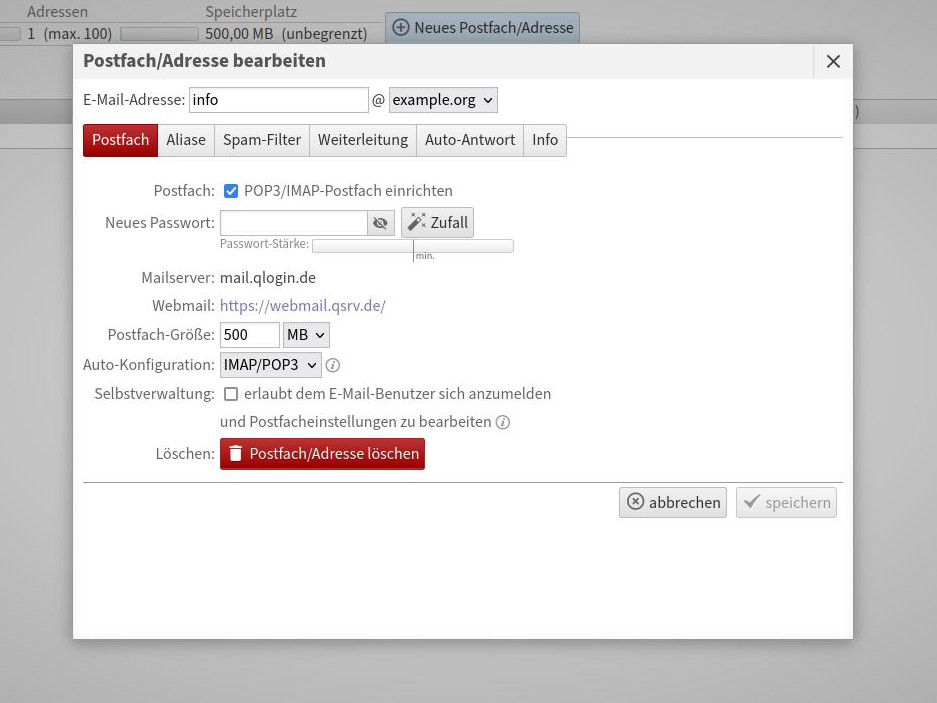Click the circled X icon inside abbrechen
Screen dimensions: 937x703
pyautogui.click(x=636, y=502)
